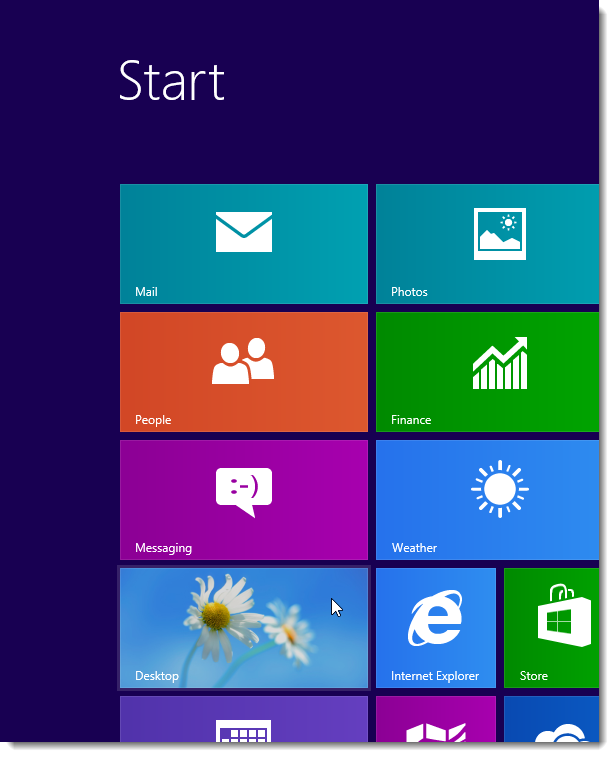Open the Mail envelope tile
The width and height of the screenshot is (614, 757).
243,243
